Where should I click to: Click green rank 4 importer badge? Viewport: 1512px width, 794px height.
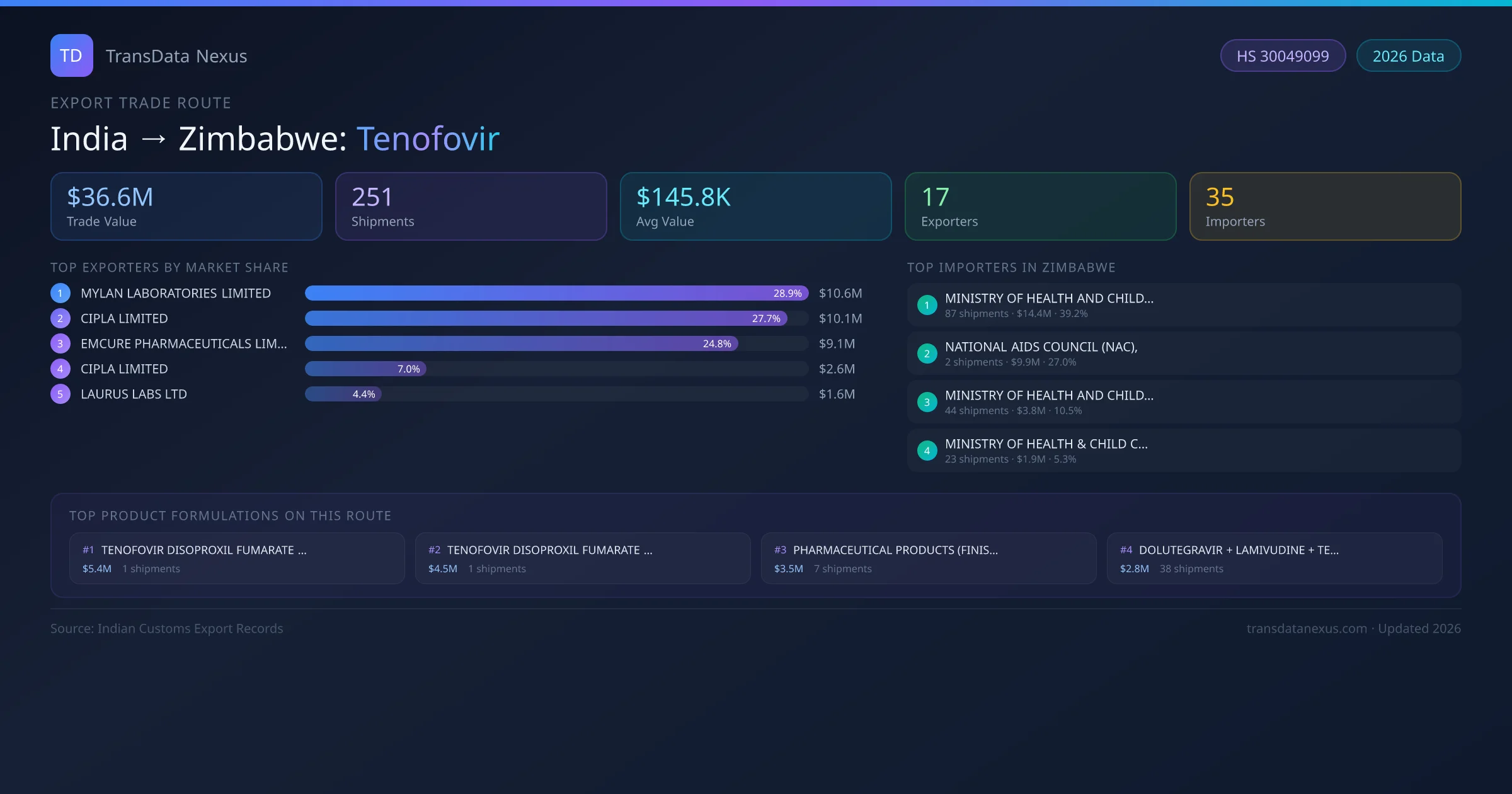pos(927,451)
